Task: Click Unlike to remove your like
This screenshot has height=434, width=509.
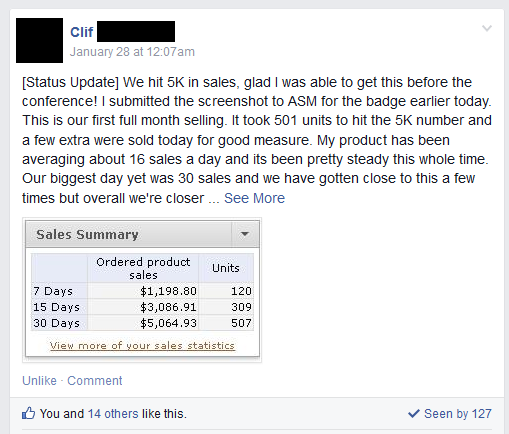Action: [39, 381]
